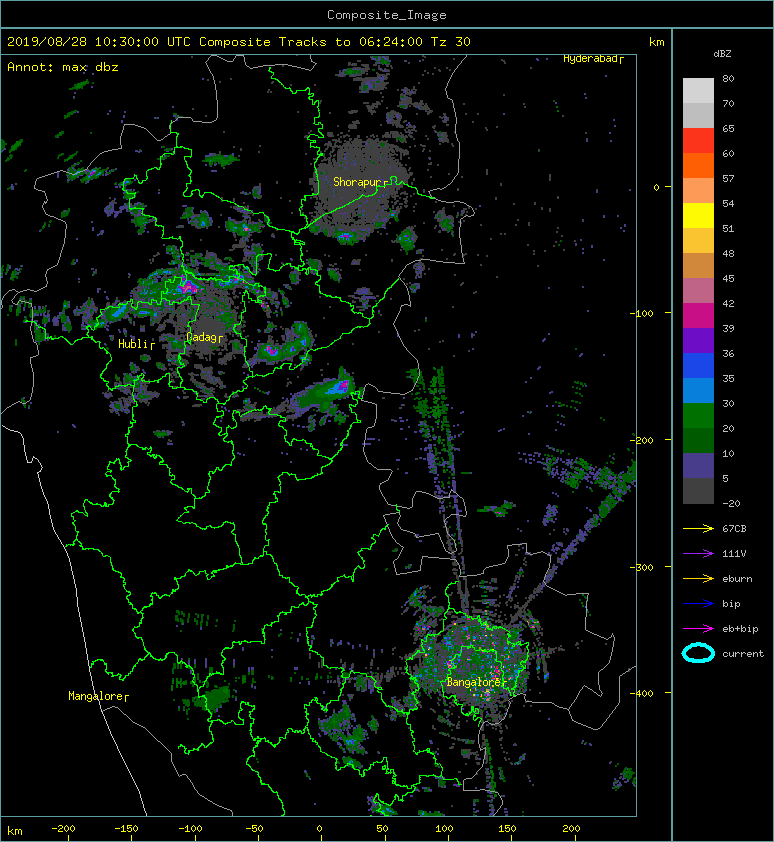Image resolution: width=774 pixels, height=842 pixels.
Task: Click the Hubli city label
Action: 136,344
